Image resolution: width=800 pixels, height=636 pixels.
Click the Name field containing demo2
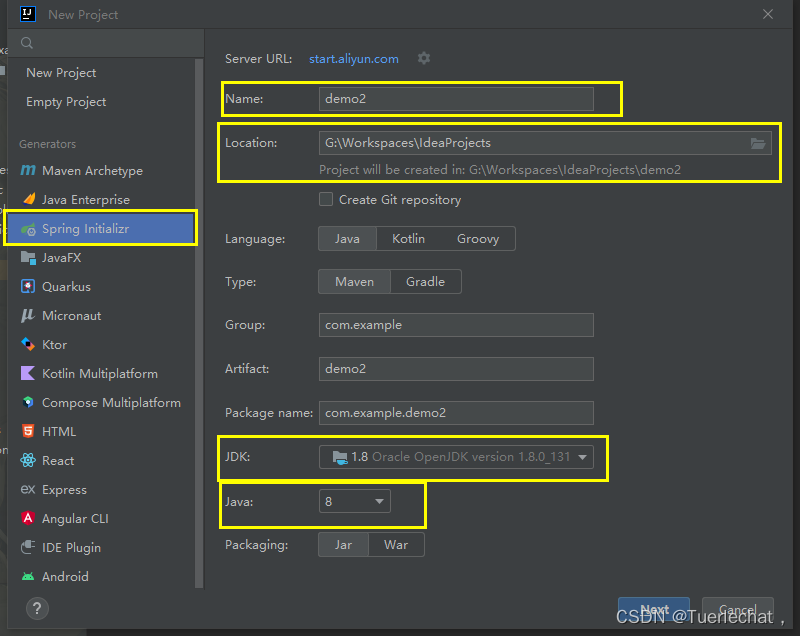click(456, 99)
